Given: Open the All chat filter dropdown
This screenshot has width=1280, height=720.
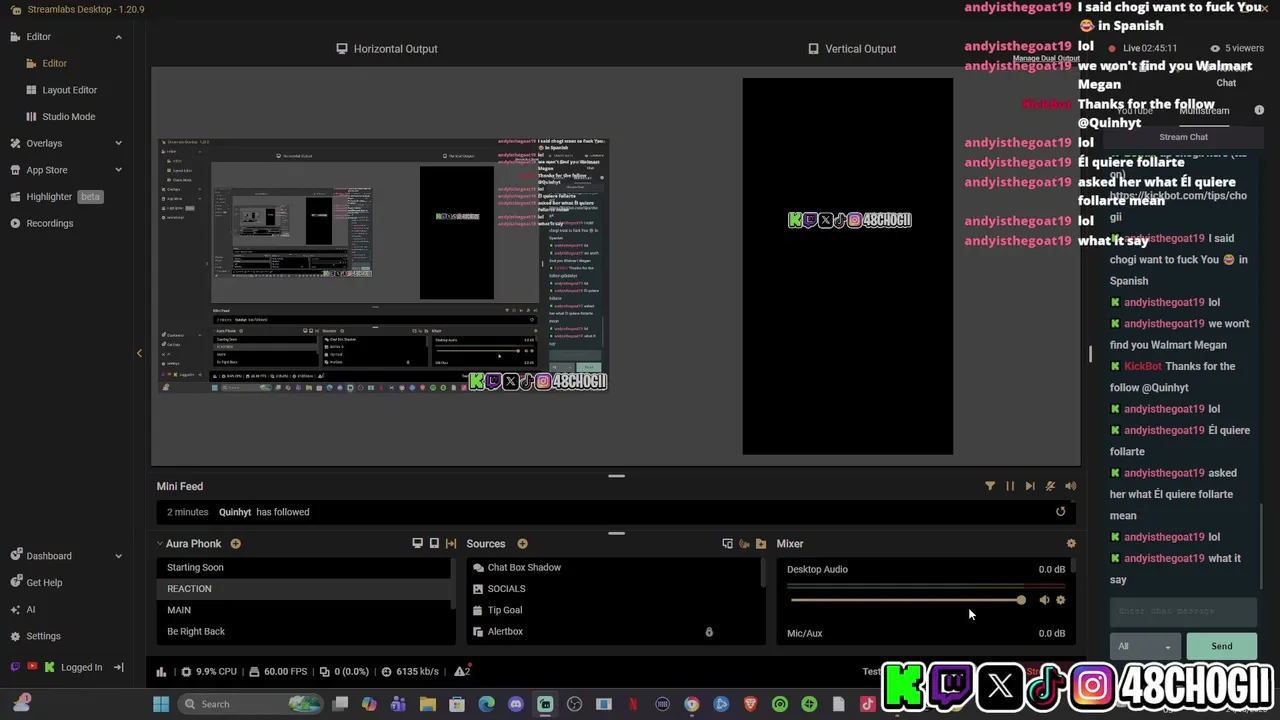Looking at the screenshot, I should pyautogui.click(x=1145, y=646).
